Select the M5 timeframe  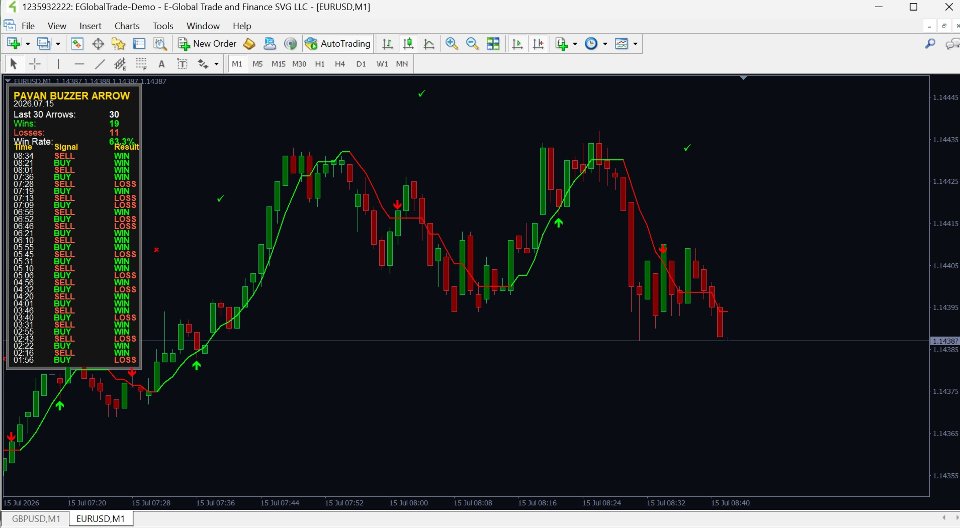(257, 64)
